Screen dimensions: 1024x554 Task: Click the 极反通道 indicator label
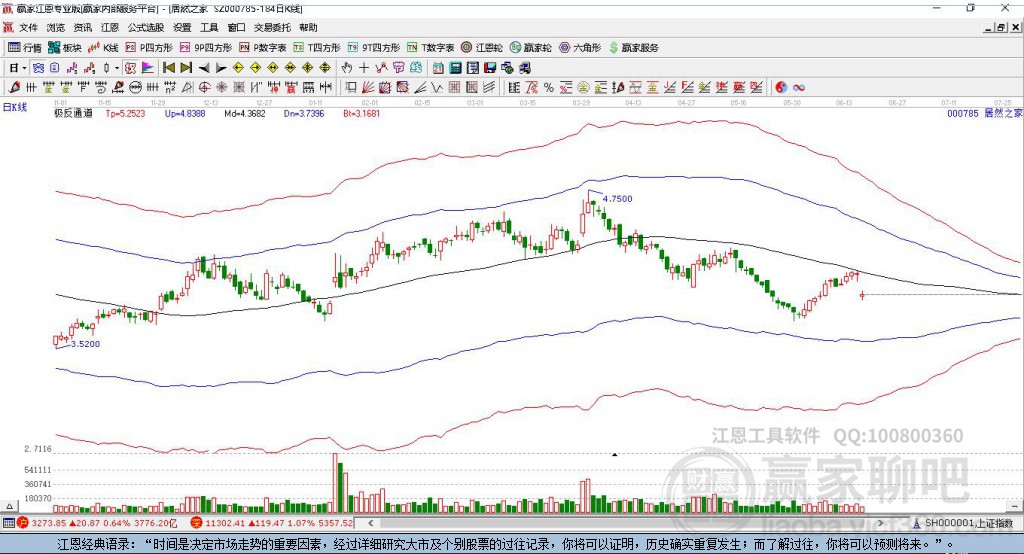pyautogui.click(x=73, y=113)
